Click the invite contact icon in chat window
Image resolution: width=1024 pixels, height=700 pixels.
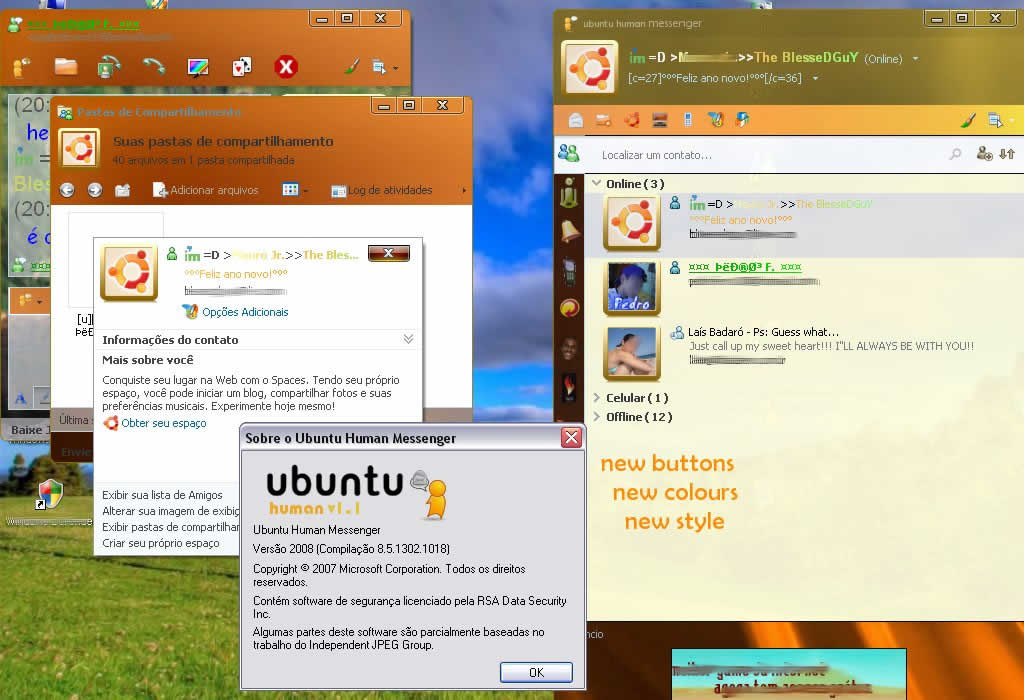point(22,67)
